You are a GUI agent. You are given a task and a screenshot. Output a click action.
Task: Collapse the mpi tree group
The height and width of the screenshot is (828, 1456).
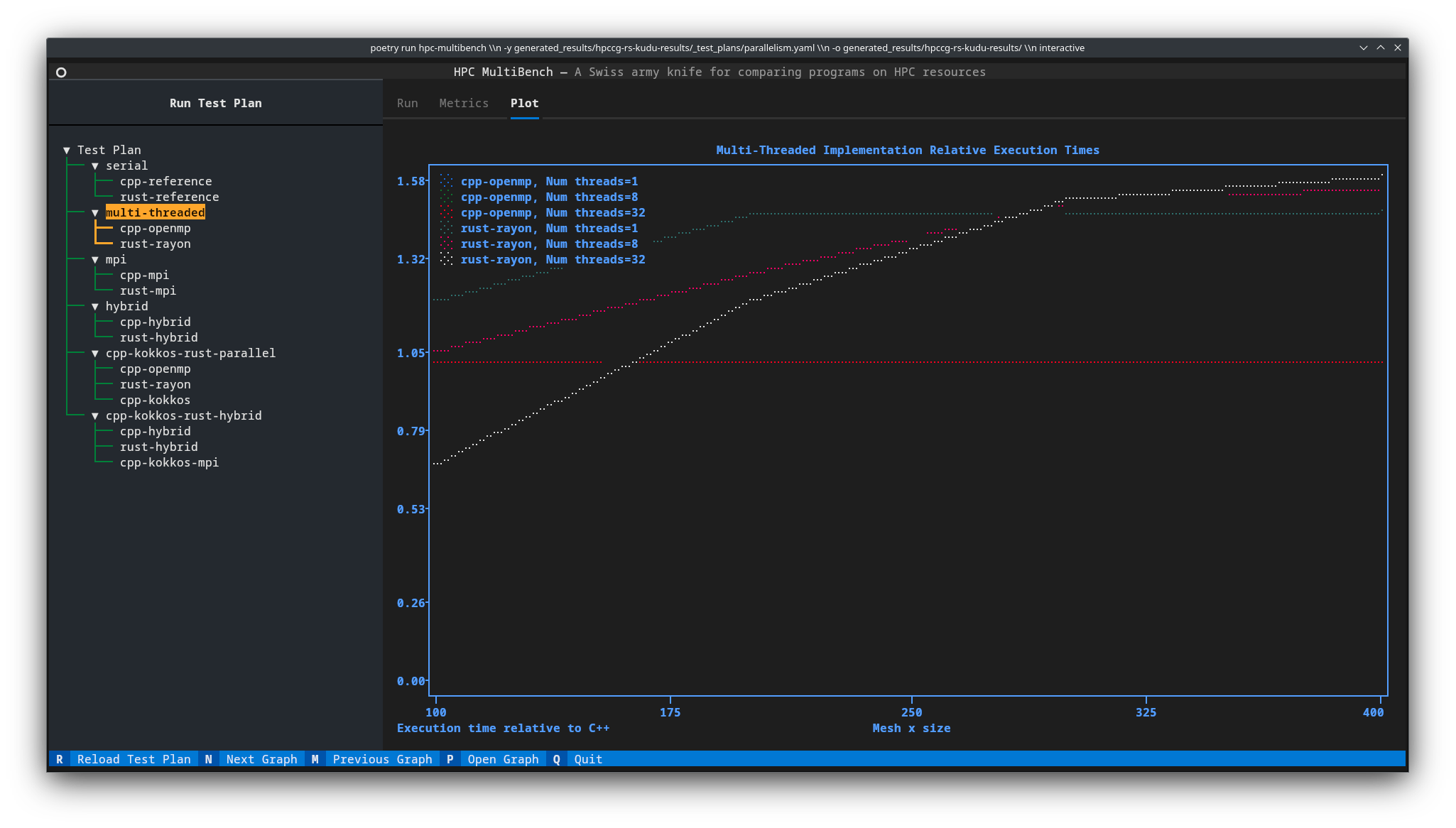pyautogui.click(x=95, y=259)
